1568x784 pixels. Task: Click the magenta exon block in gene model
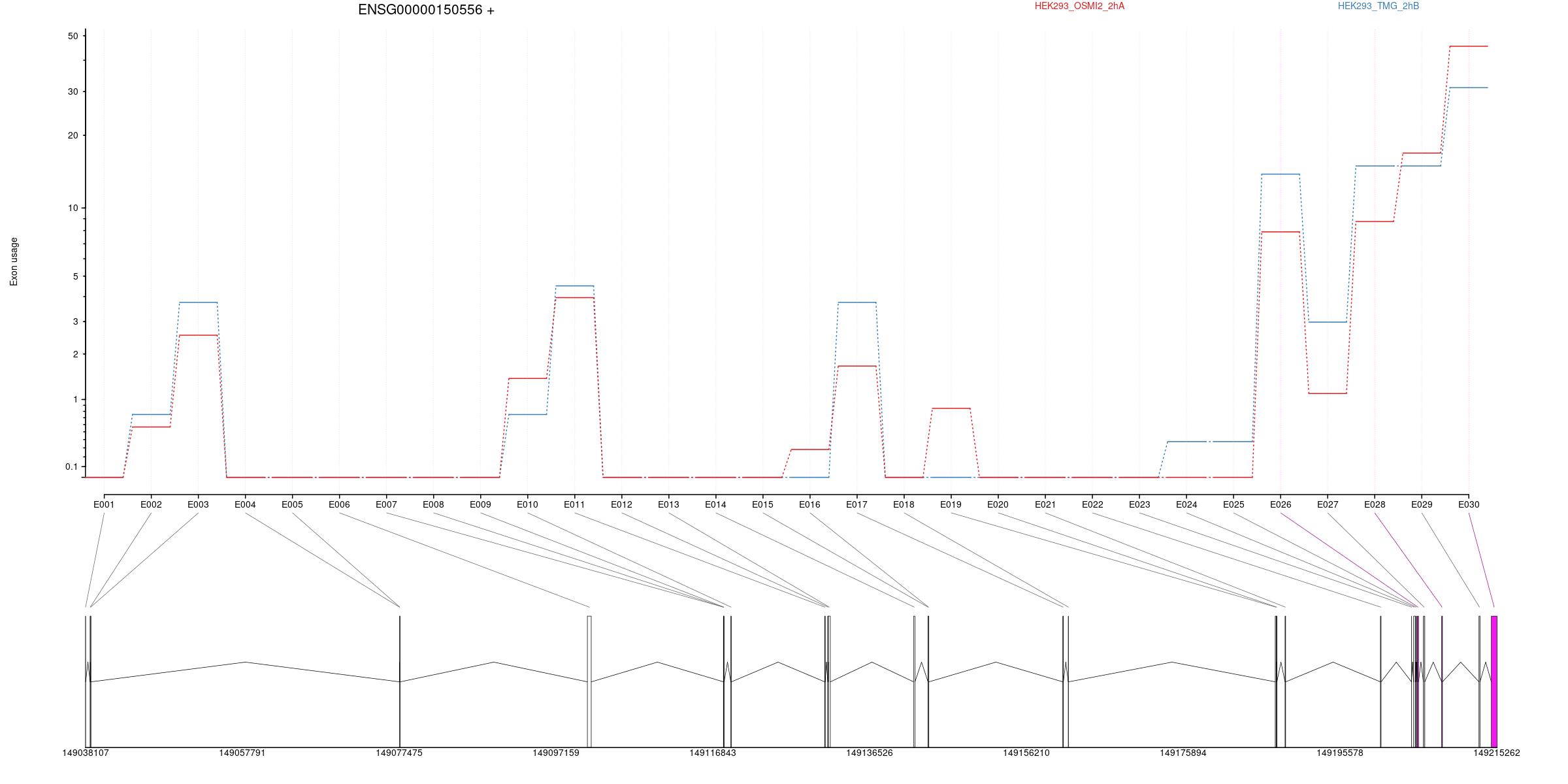point(1494,681)
